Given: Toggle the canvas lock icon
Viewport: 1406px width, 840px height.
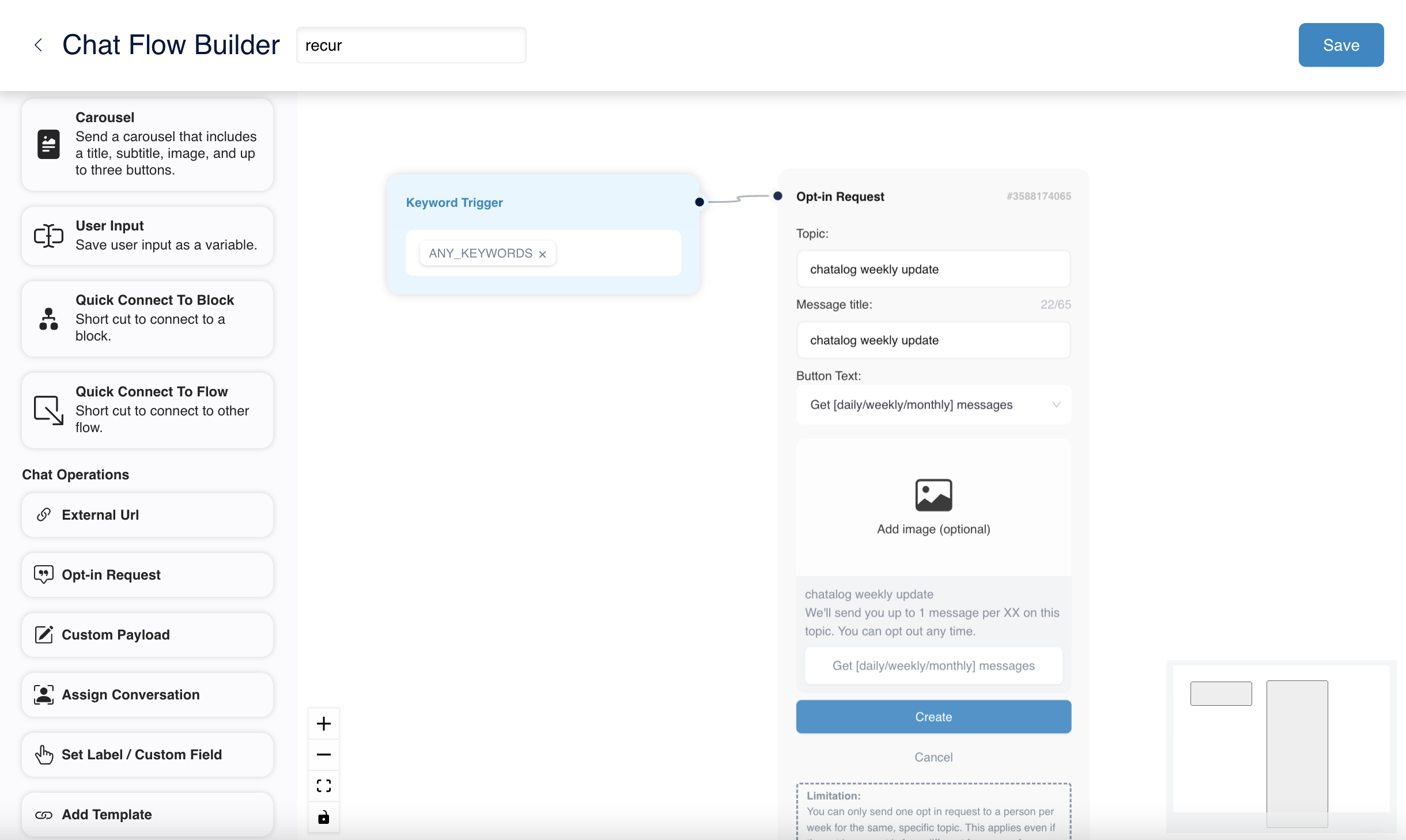Looking at the screenshot, I should click(x=324, y=817).
